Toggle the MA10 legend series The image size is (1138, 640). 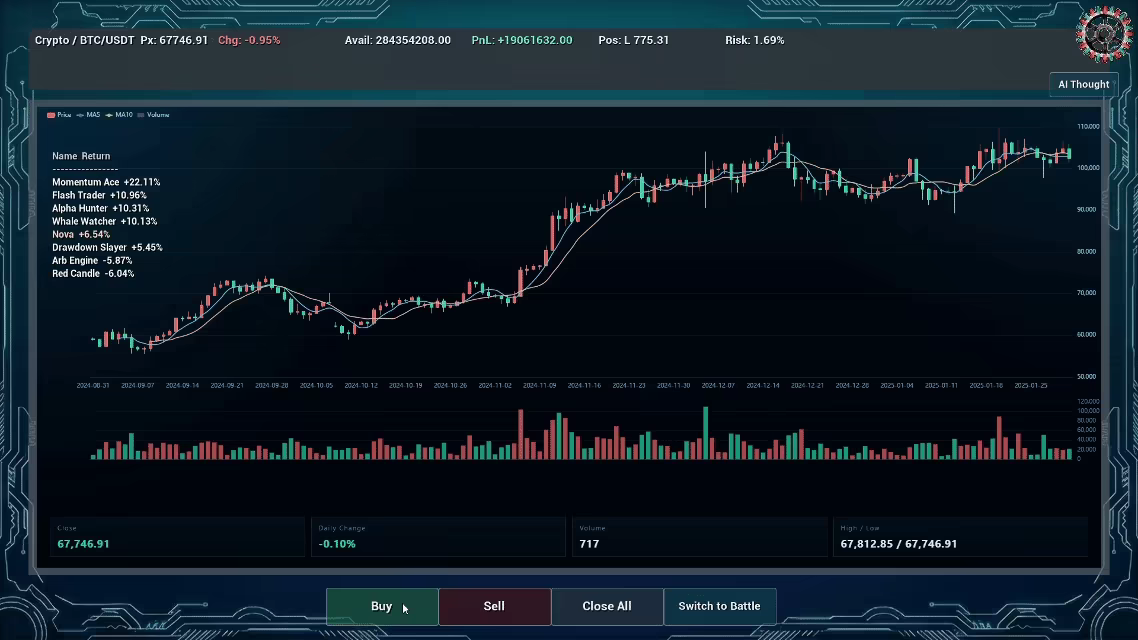click(120, 115)
